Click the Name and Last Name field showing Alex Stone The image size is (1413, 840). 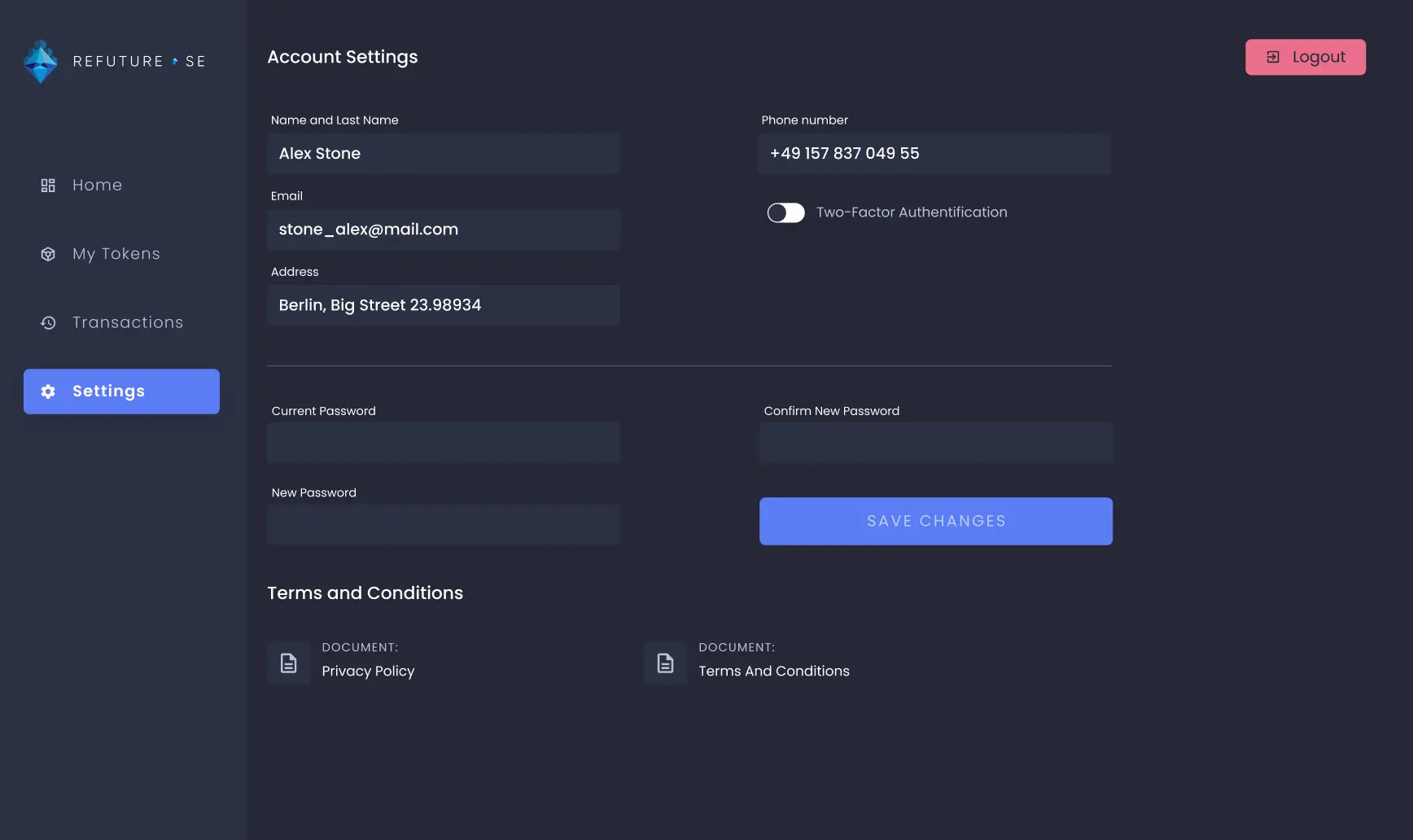[444, 154]
